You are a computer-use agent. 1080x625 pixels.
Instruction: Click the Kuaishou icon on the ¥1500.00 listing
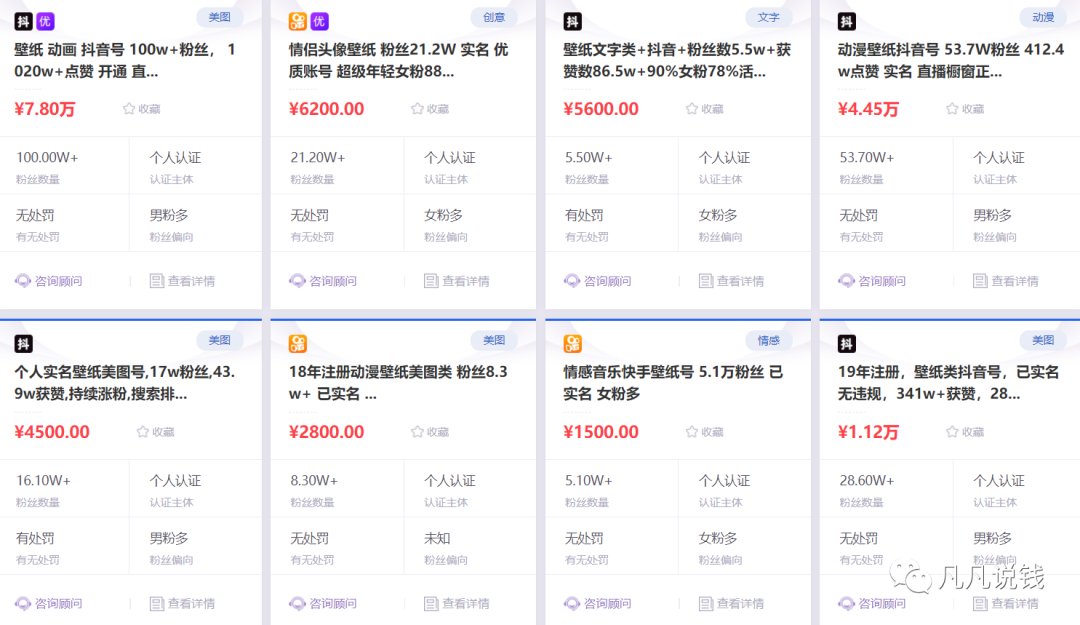click(x=573, y=344)
